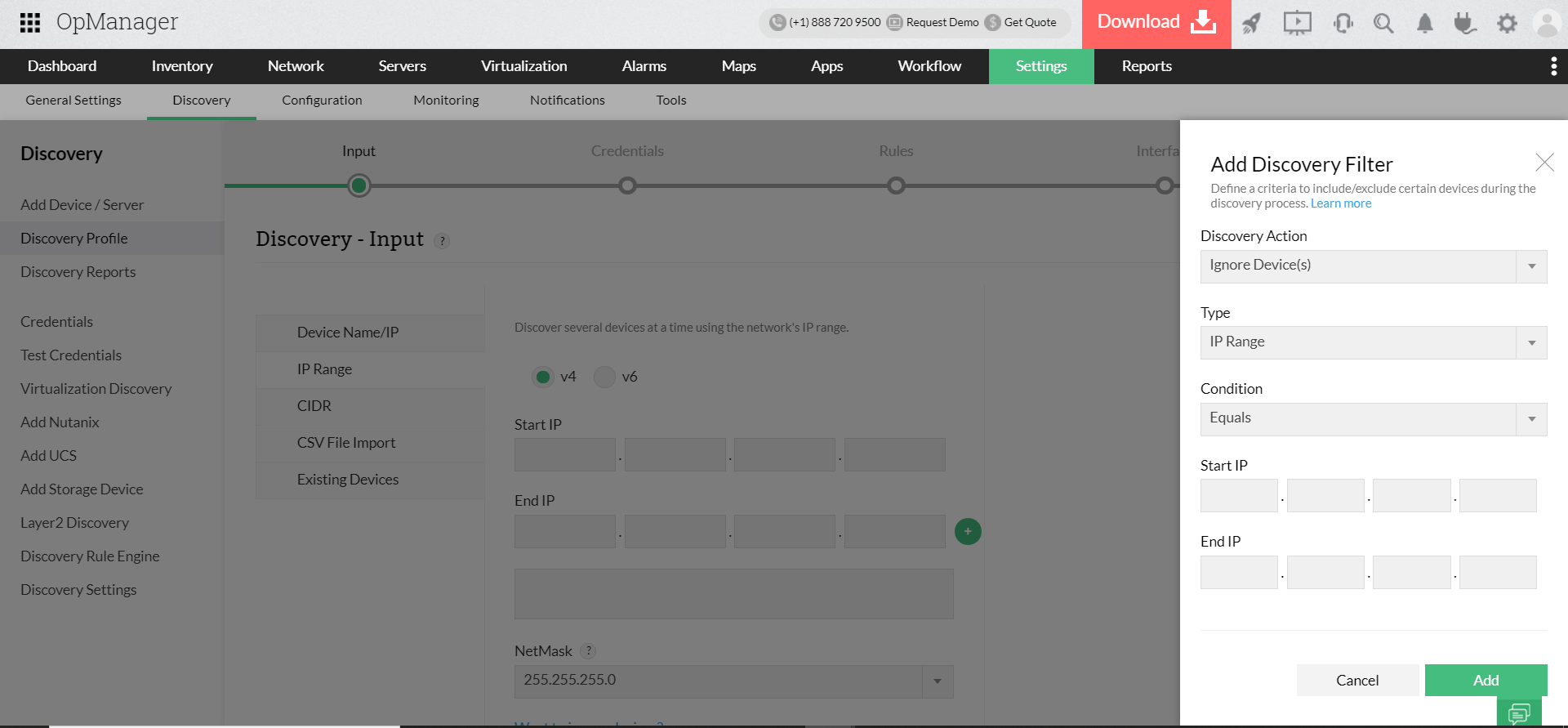The width and height of the screenshot is (1568, 728).
Task: Click the Credentials step marker
Action: point(627,185)
